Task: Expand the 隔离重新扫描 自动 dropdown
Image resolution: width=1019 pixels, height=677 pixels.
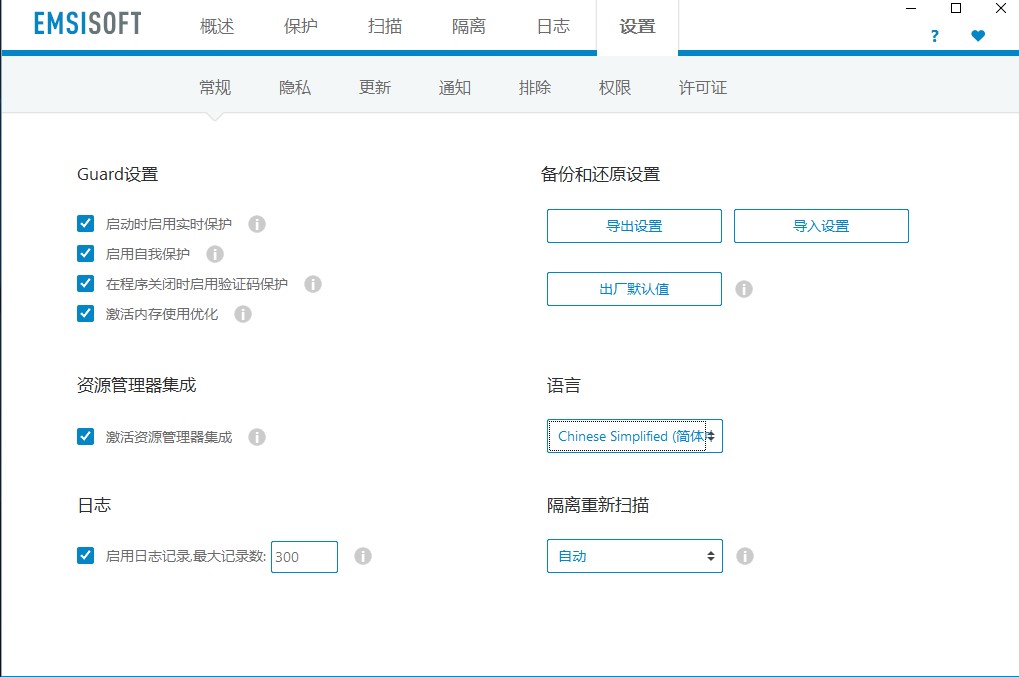Action: [x=635, y=556]
